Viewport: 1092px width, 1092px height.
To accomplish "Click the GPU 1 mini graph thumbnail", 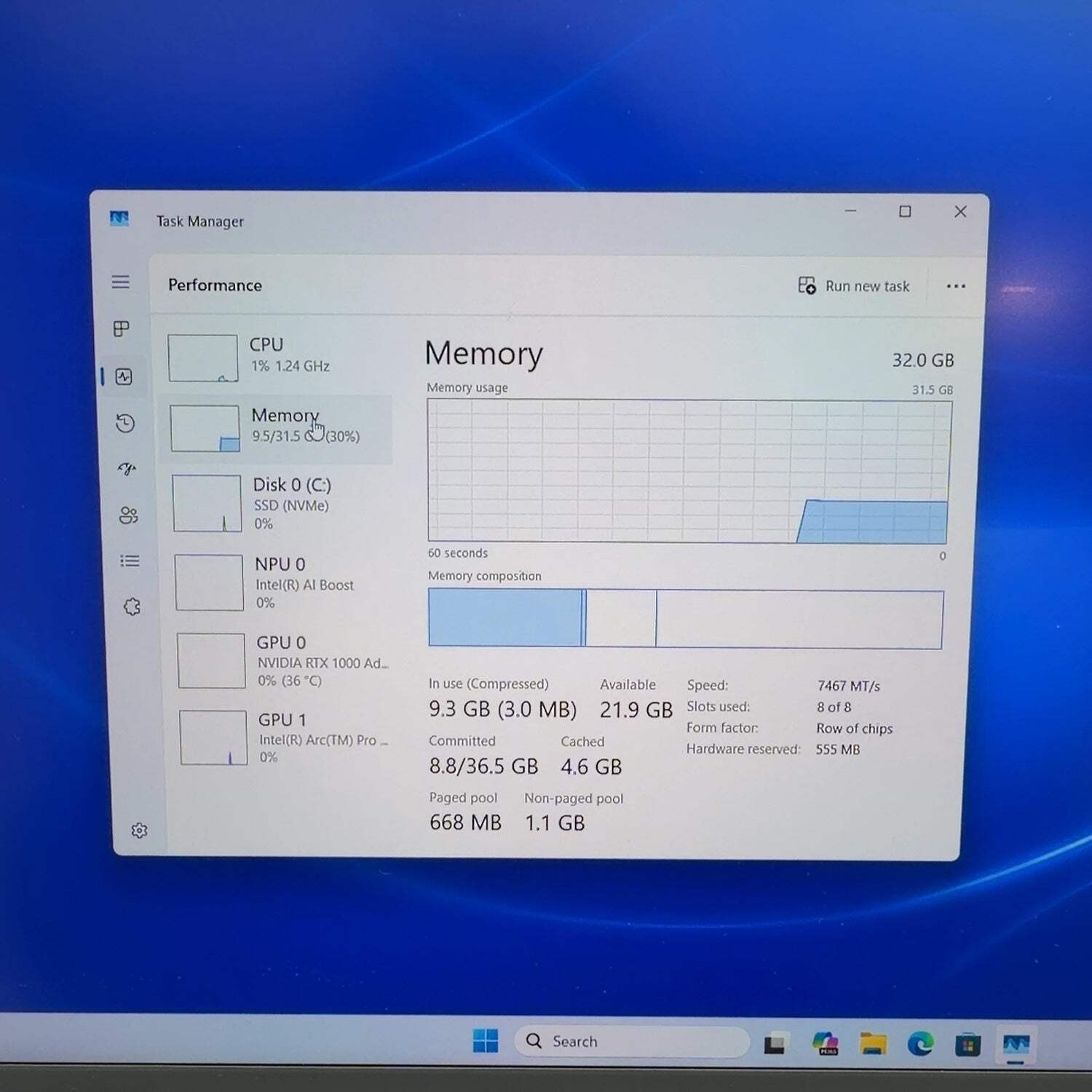I will click(x=213, y=737).
